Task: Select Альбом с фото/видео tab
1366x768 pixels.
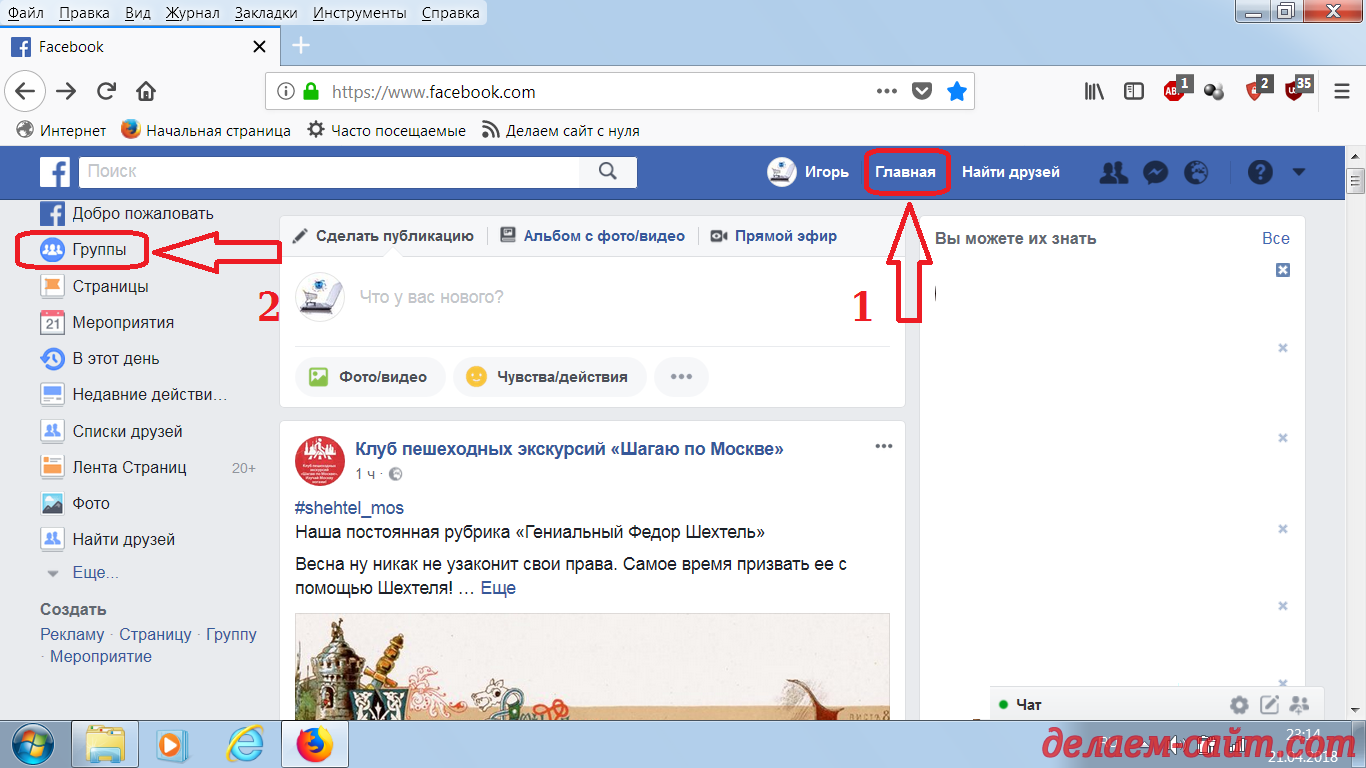Action: coord(592,236)
